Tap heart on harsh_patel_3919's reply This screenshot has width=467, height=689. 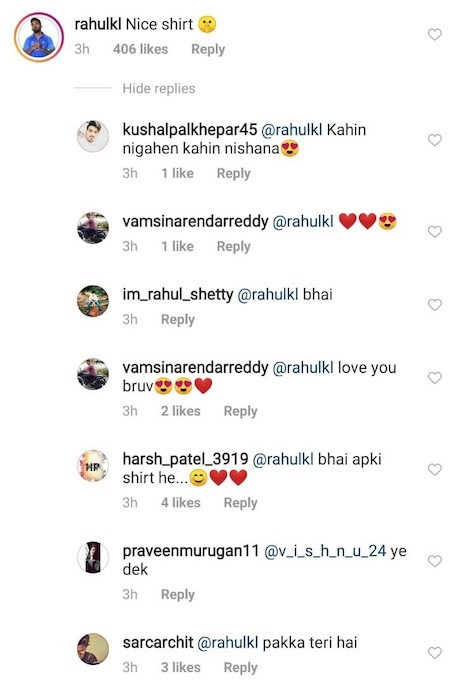tap(434, 469)
